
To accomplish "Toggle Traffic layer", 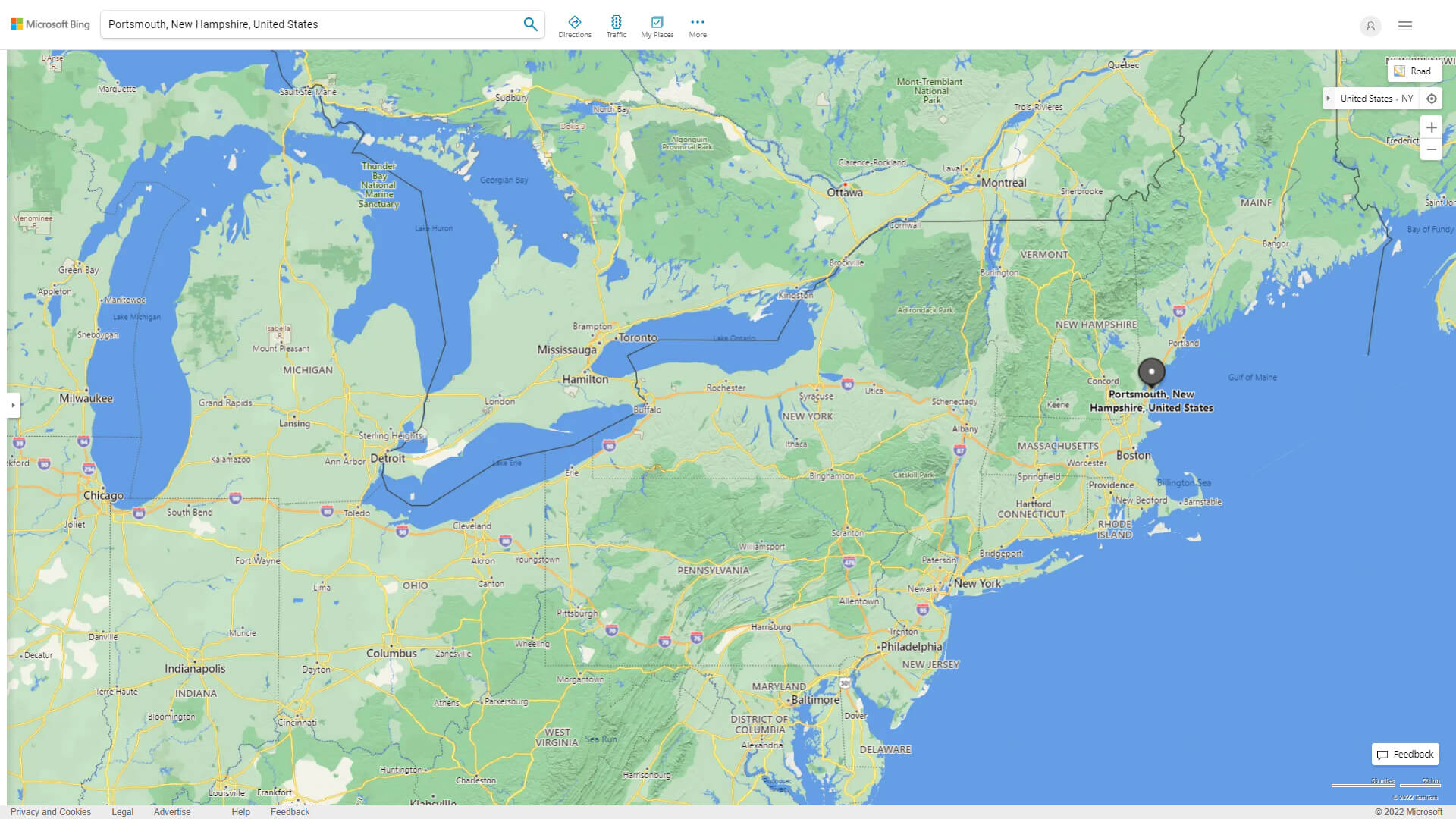I will 616,27.
